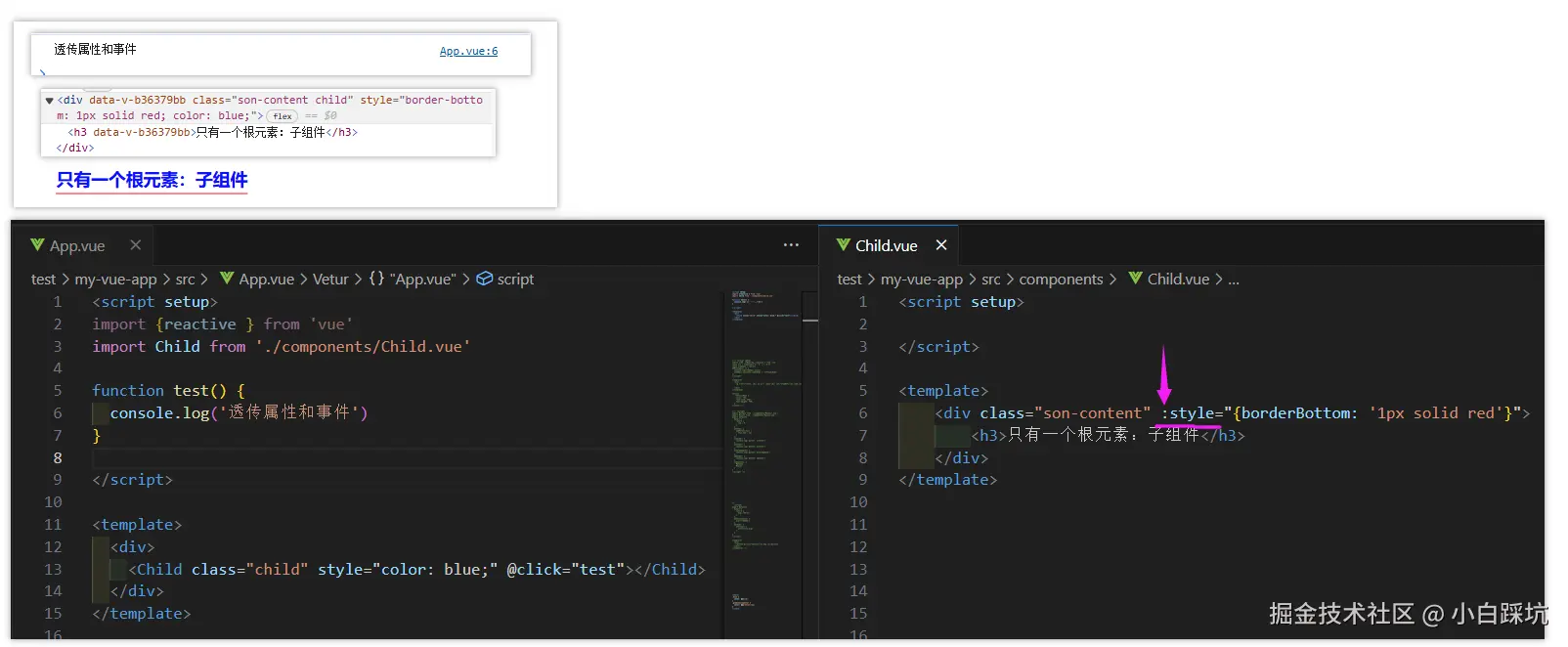Select 'components' breadcrumb in Child.vue editor

[x=1061, y=280]
